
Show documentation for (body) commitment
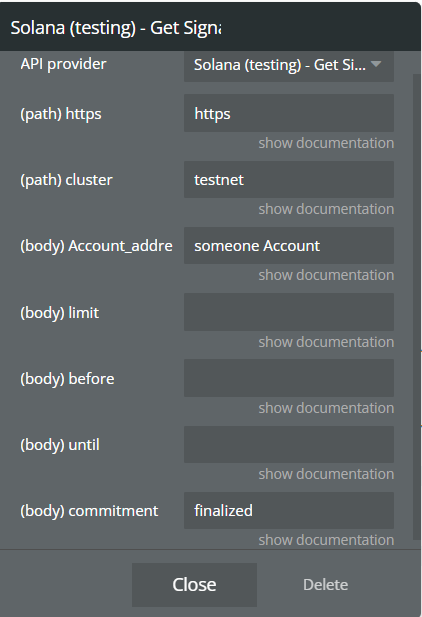coord(326,540)
